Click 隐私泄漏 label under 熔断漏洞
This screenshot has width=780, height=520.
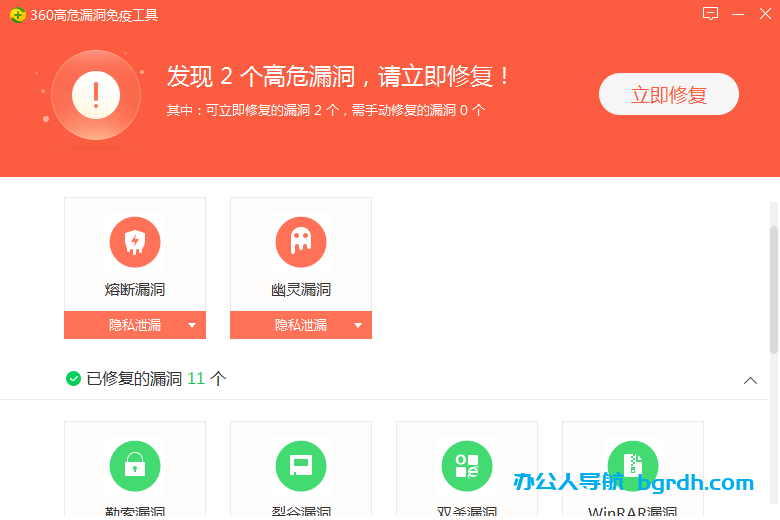(x=135, y=325)
